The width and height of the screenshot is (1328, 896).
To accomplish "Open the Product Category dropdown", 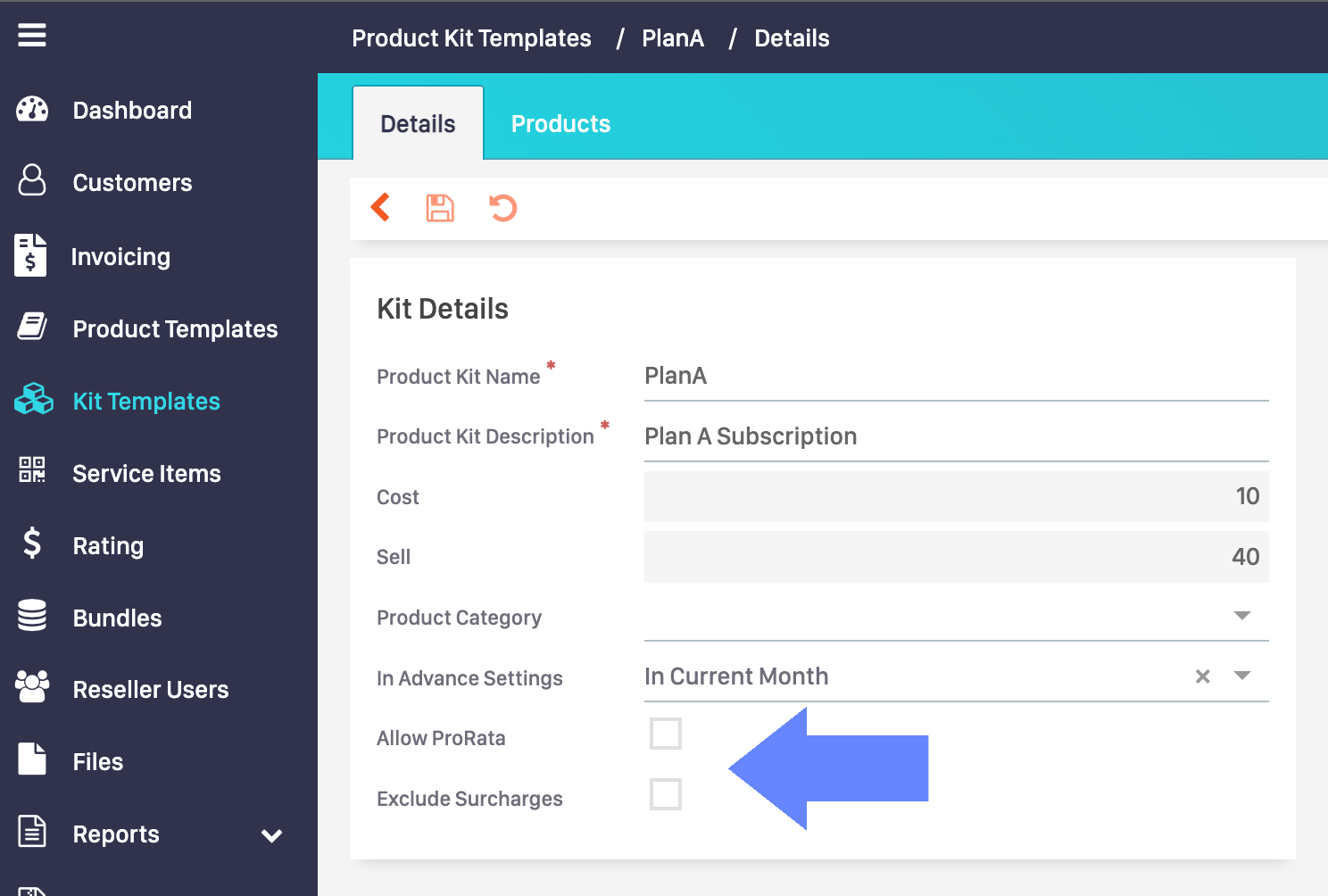I will click(1241, 616).
